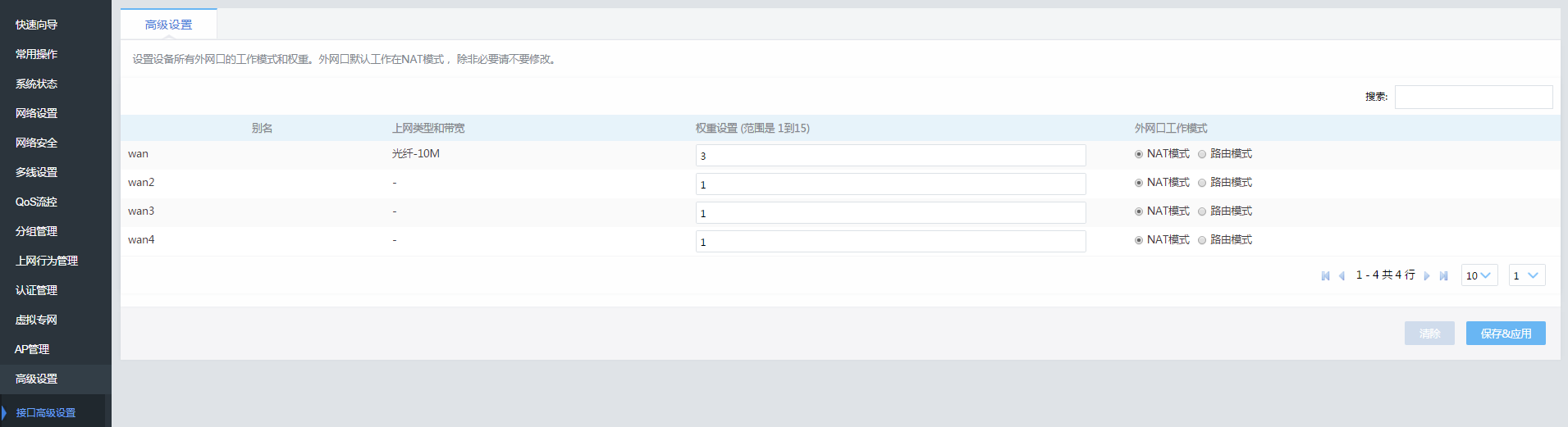1568x427 pixels.
Task: Switch to the 高级设置 tab
Action: [x=168, y=25]
